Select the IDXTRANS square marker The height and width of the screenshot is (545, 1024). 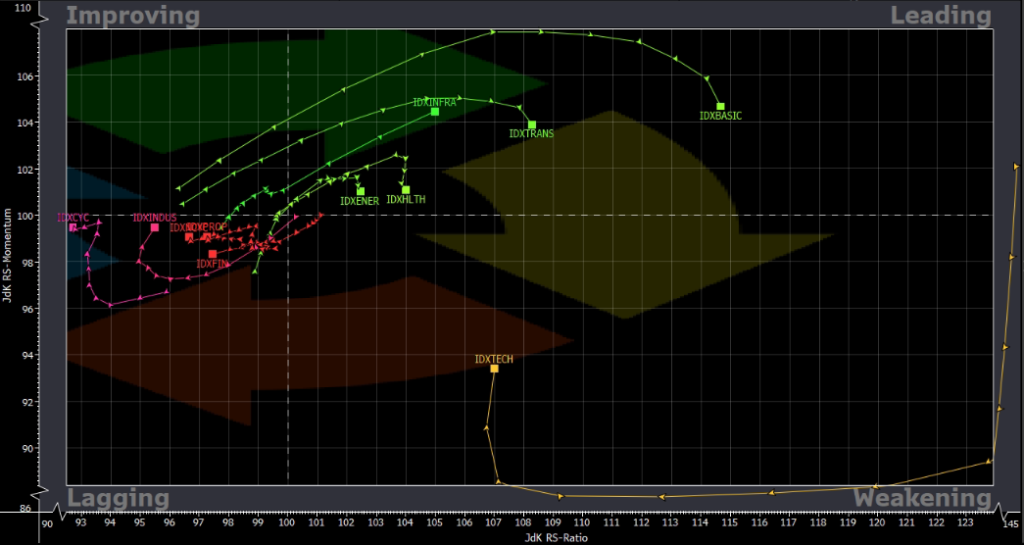click(x=532, y=125)
